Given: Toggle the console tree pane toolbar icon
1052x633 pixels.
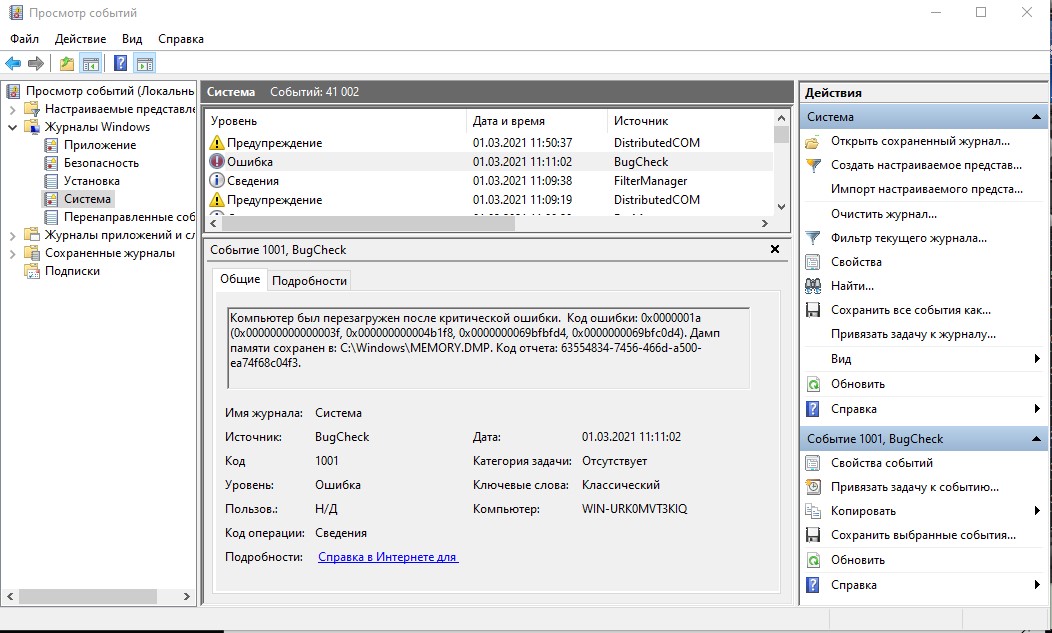Looking at the screenshot, I should click(91, 64).
